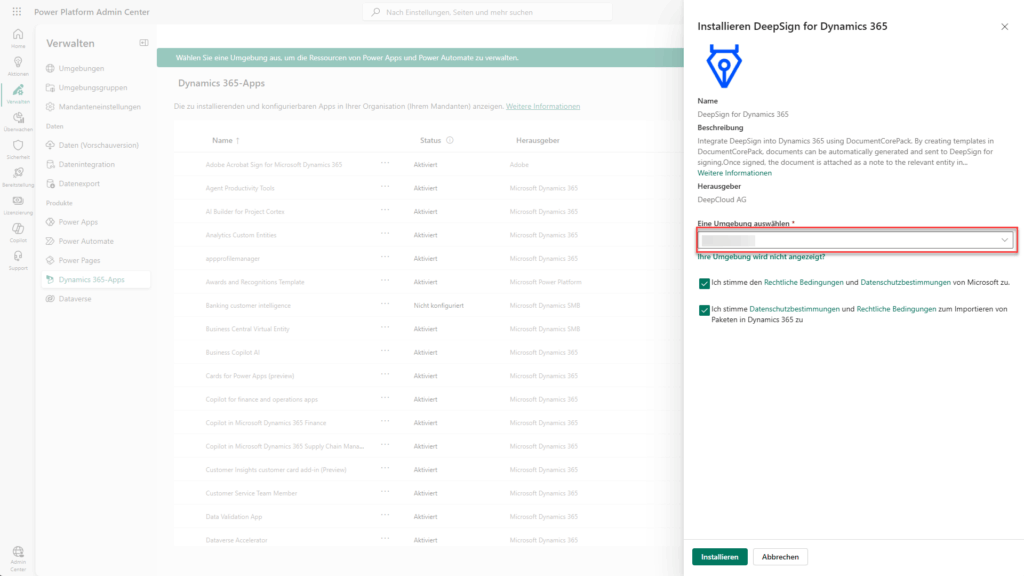1024x576 pixels.
Task: Open Support in the left rail
Action: [x=18, y=261]
